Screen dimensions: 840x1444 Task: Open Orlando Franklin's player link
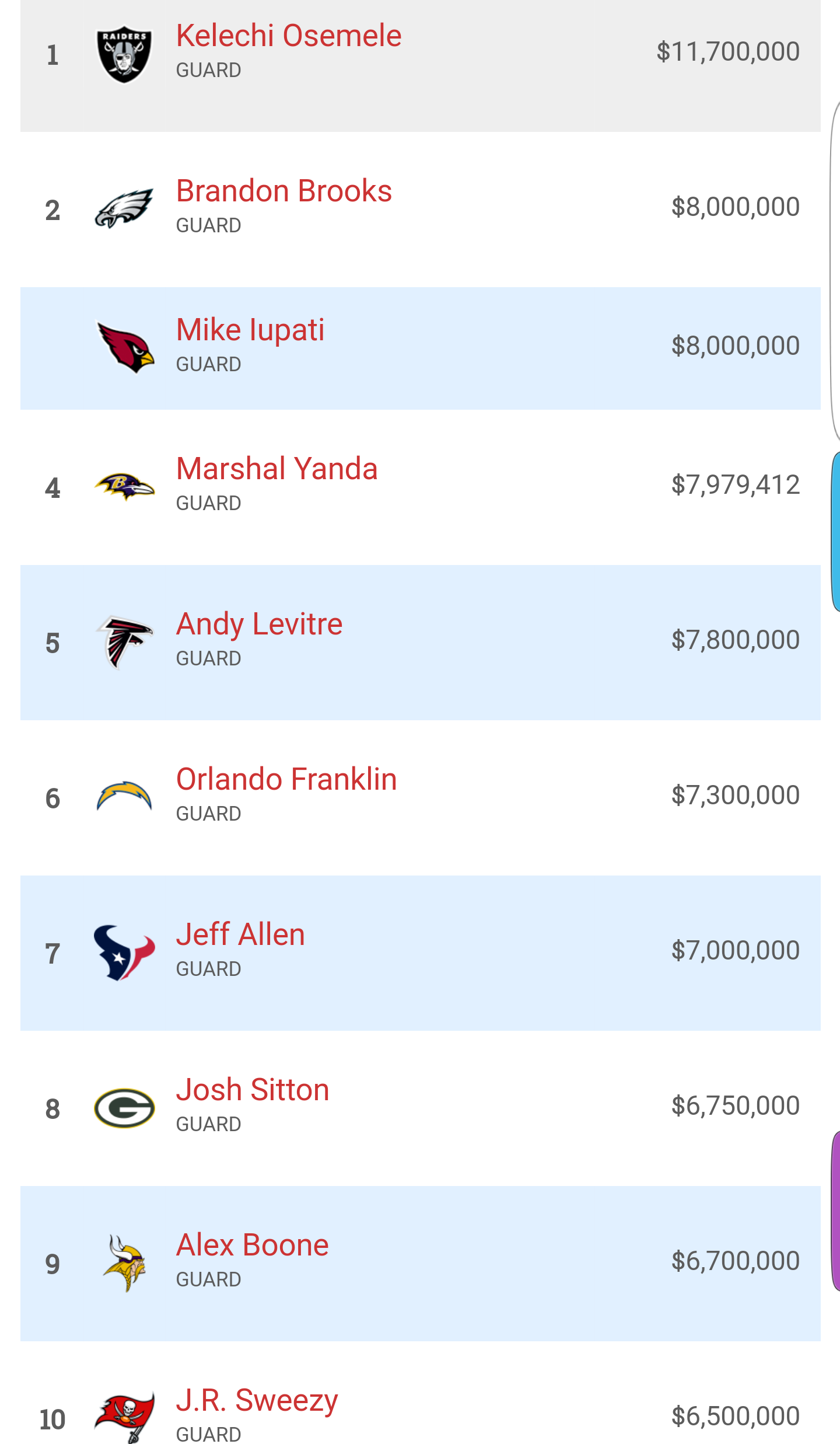286,779
